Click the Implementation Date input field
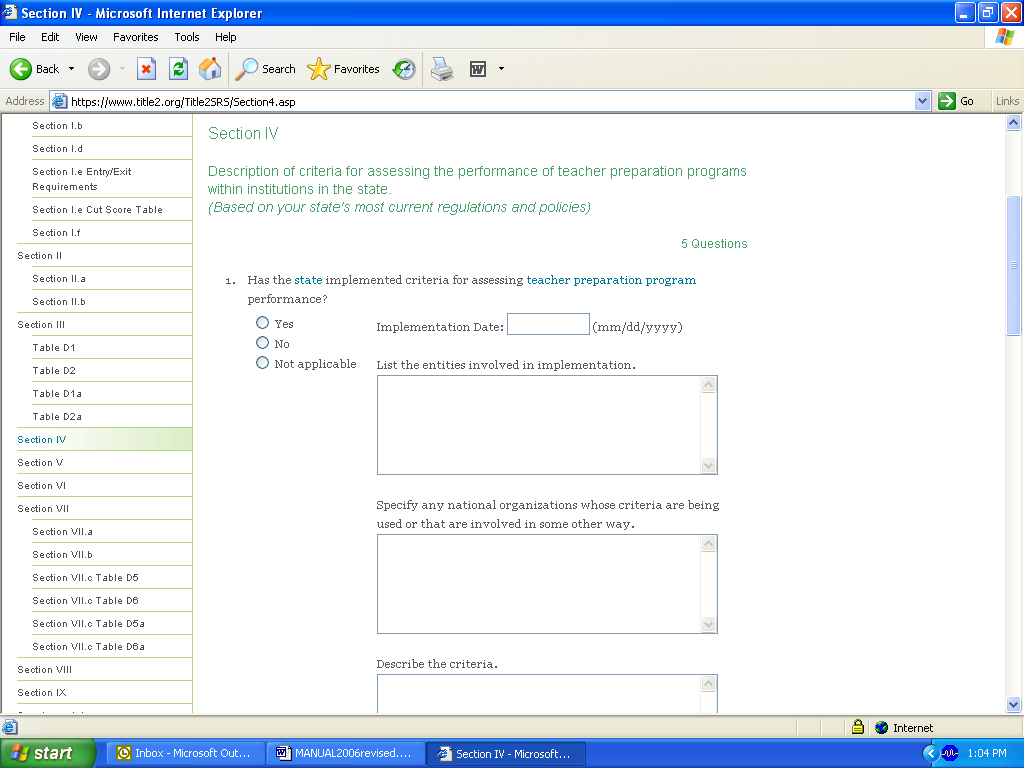The image size is (1024, 768). pos(548,325)
